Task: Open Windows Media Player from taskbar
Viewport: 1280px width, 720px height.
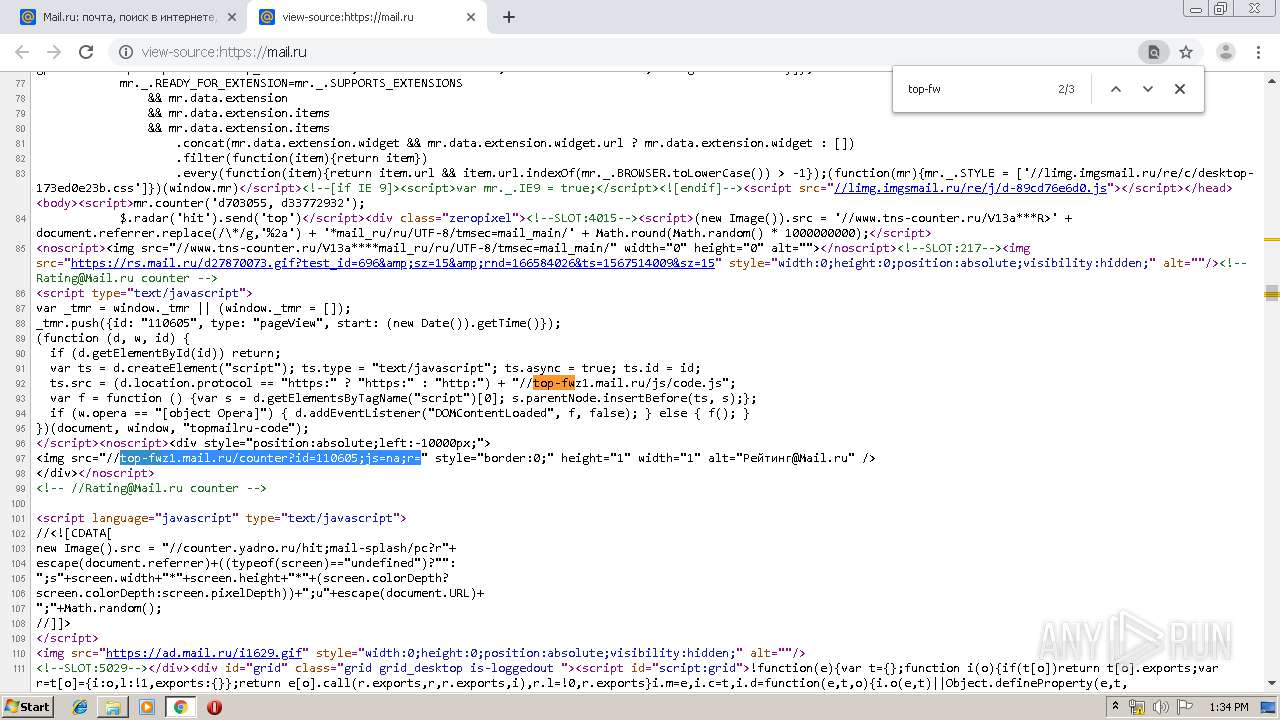Action: click(147, 706)
